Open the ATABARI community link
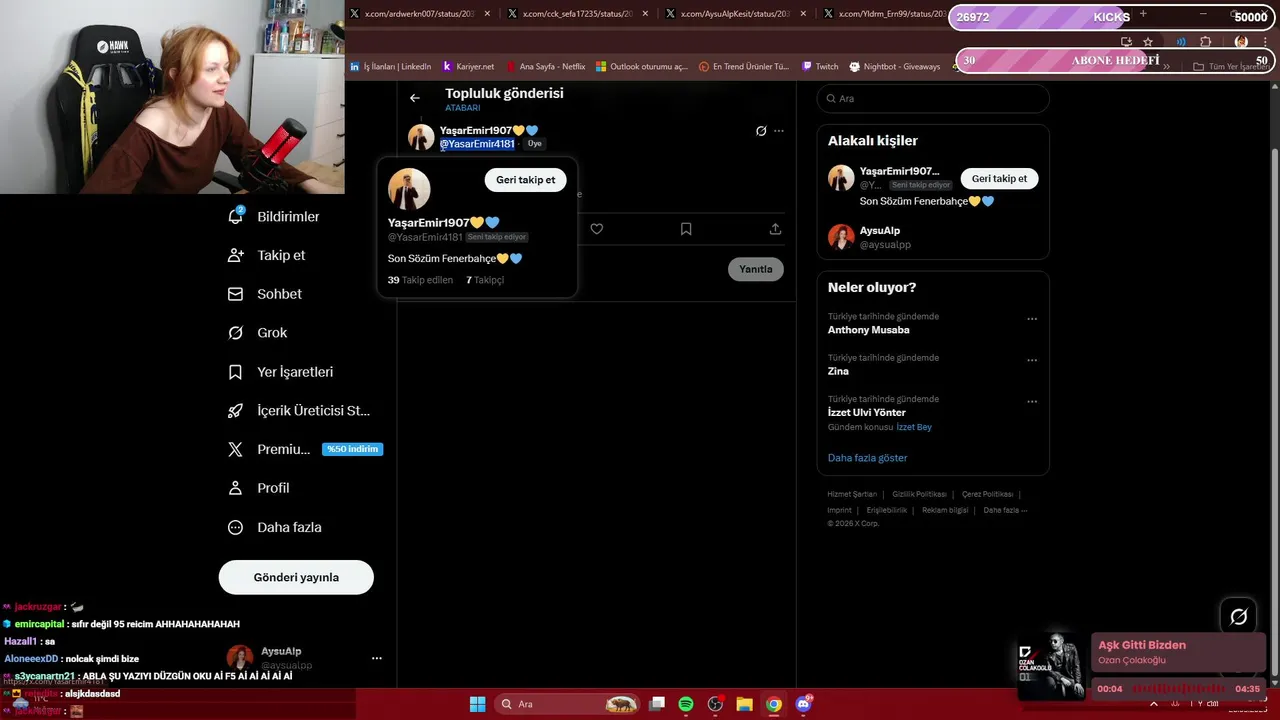 click(463, 108)
